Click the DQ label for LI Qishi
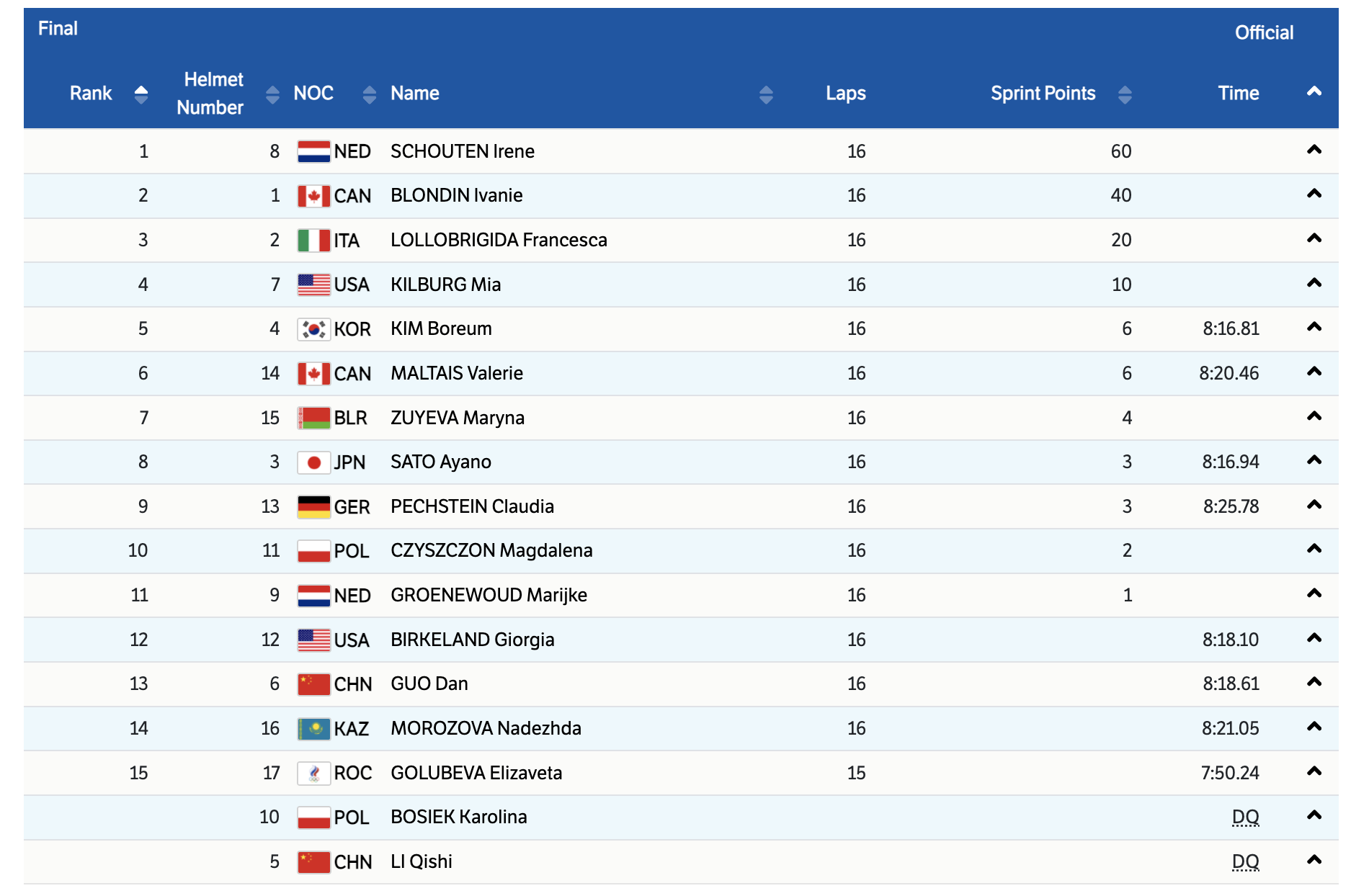 coord(1245,861)
